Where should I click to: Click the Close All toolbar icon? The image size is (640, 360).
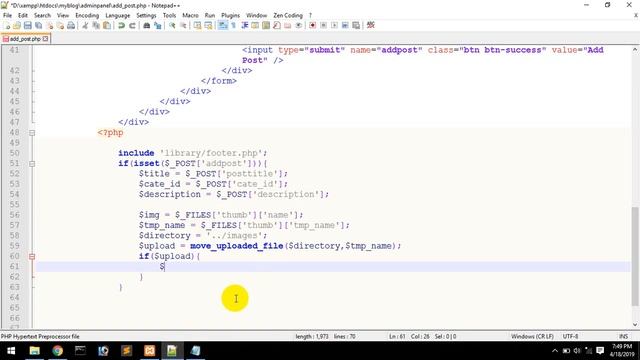[60, 25]
